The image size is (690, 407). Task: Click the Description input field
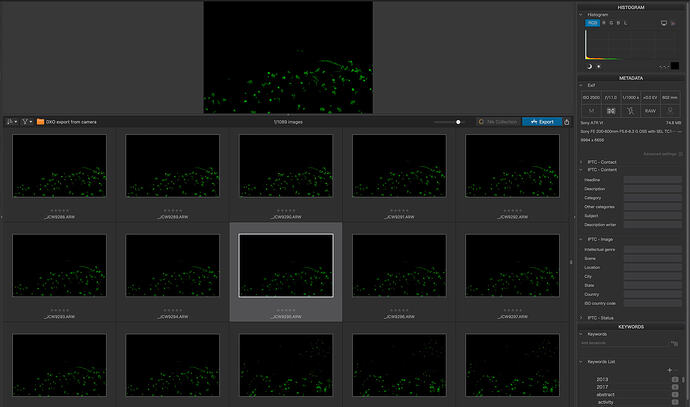(x=653, y=189)
